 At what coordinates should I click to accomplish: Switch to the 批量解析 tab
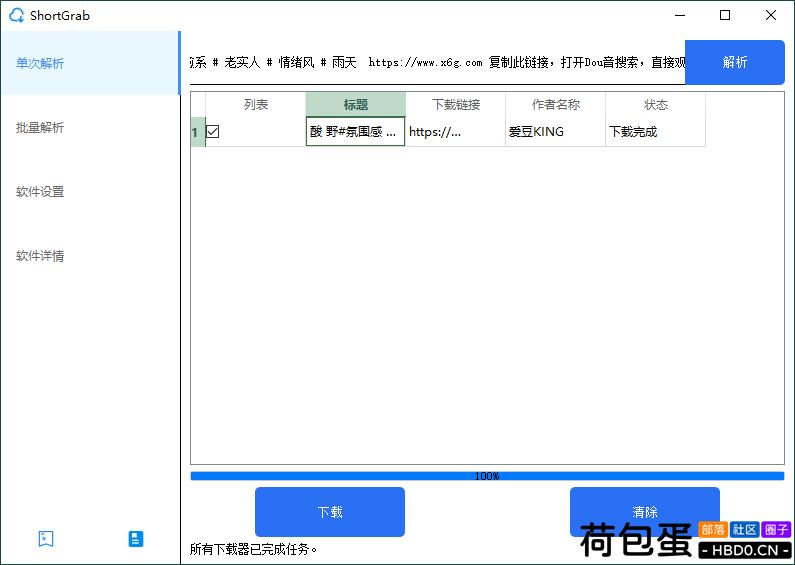pos(90,127)
